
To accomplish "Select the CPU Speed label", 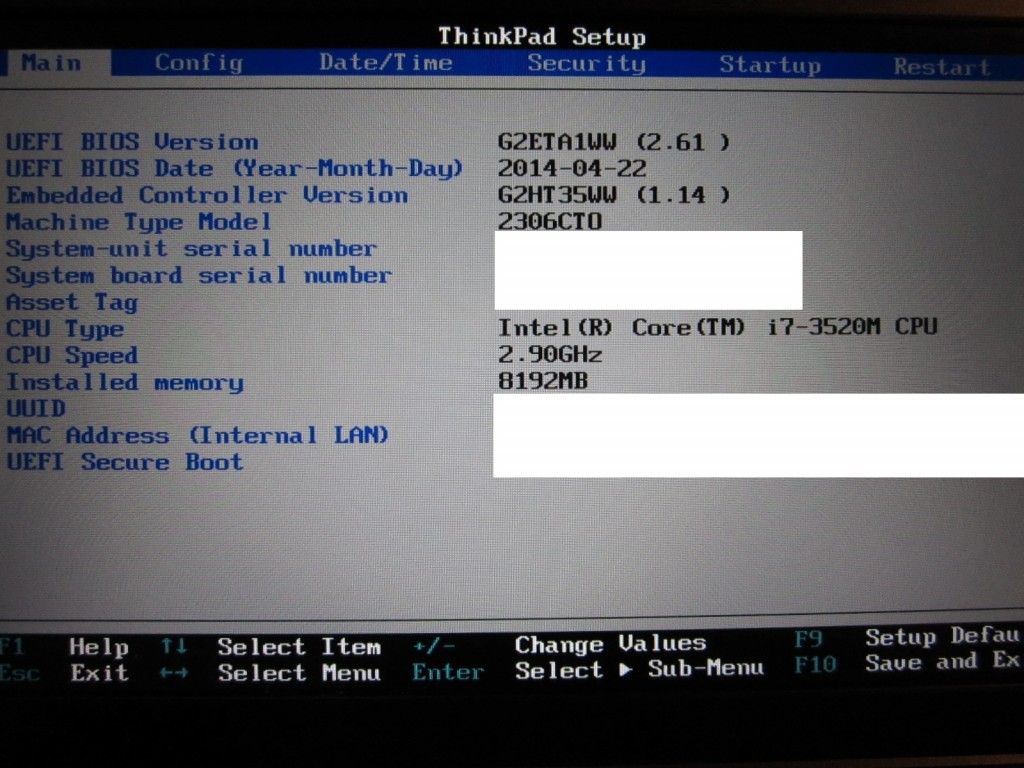I will click(x=72, y=355).
